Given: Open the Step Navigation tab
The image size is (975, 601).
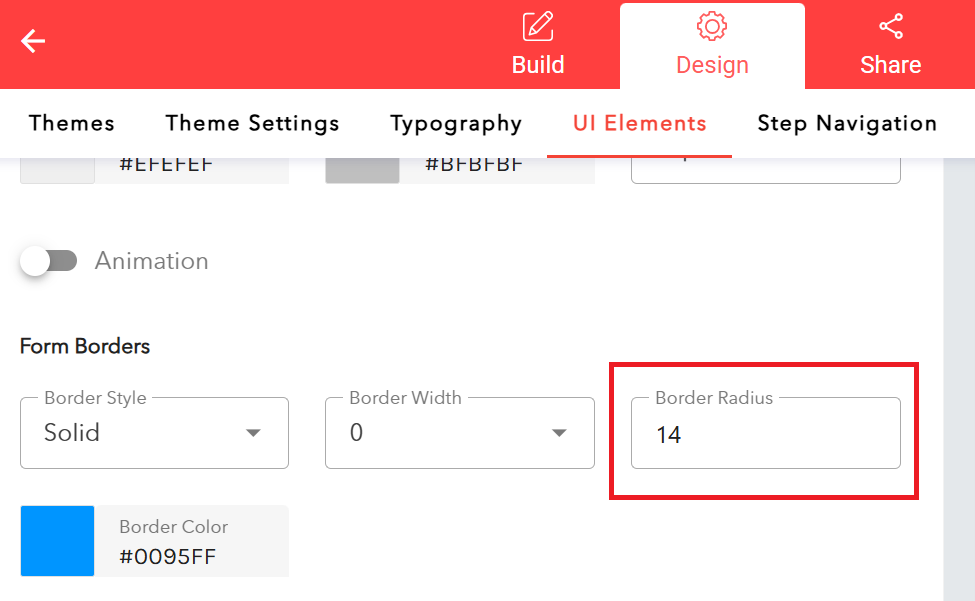Looking at the screenshot, I should click(x=847, y=123).
